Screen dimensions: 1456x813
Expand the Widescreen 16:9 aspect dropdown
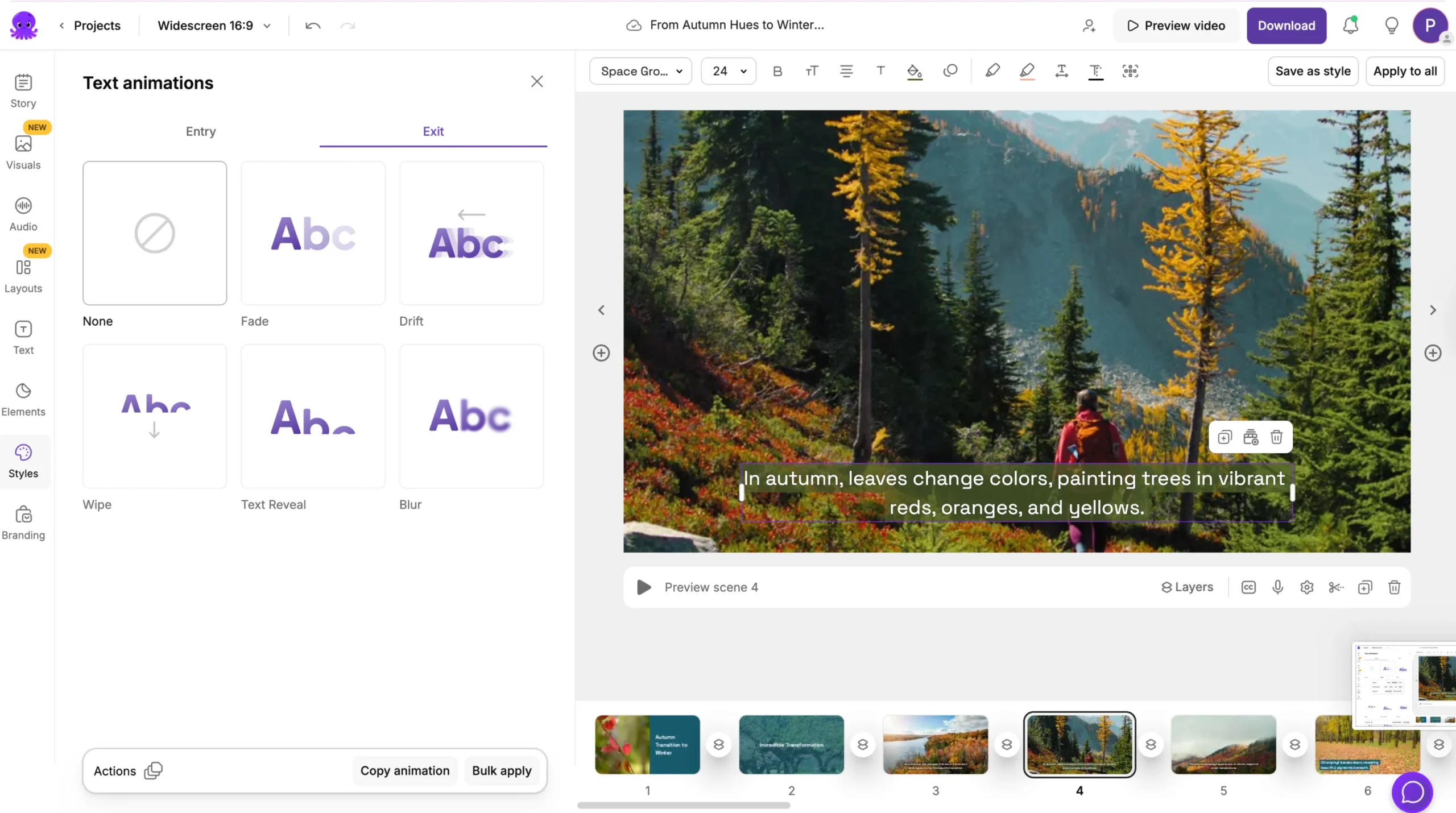click(214, 26)
